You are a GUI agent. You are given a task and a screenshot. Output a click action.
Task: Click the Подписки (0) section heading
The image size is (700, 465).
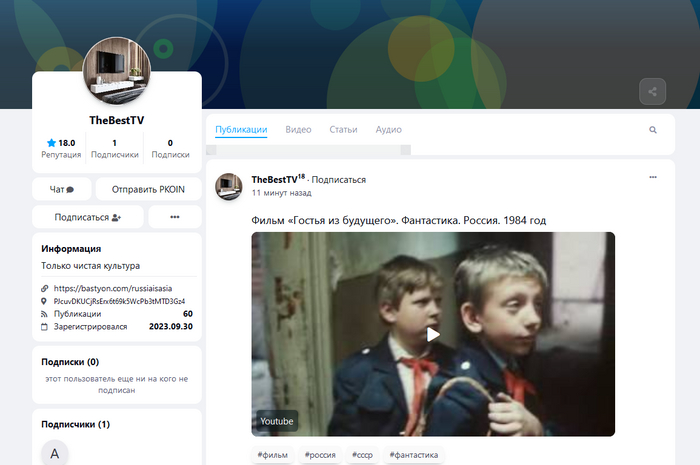(70, 361)
